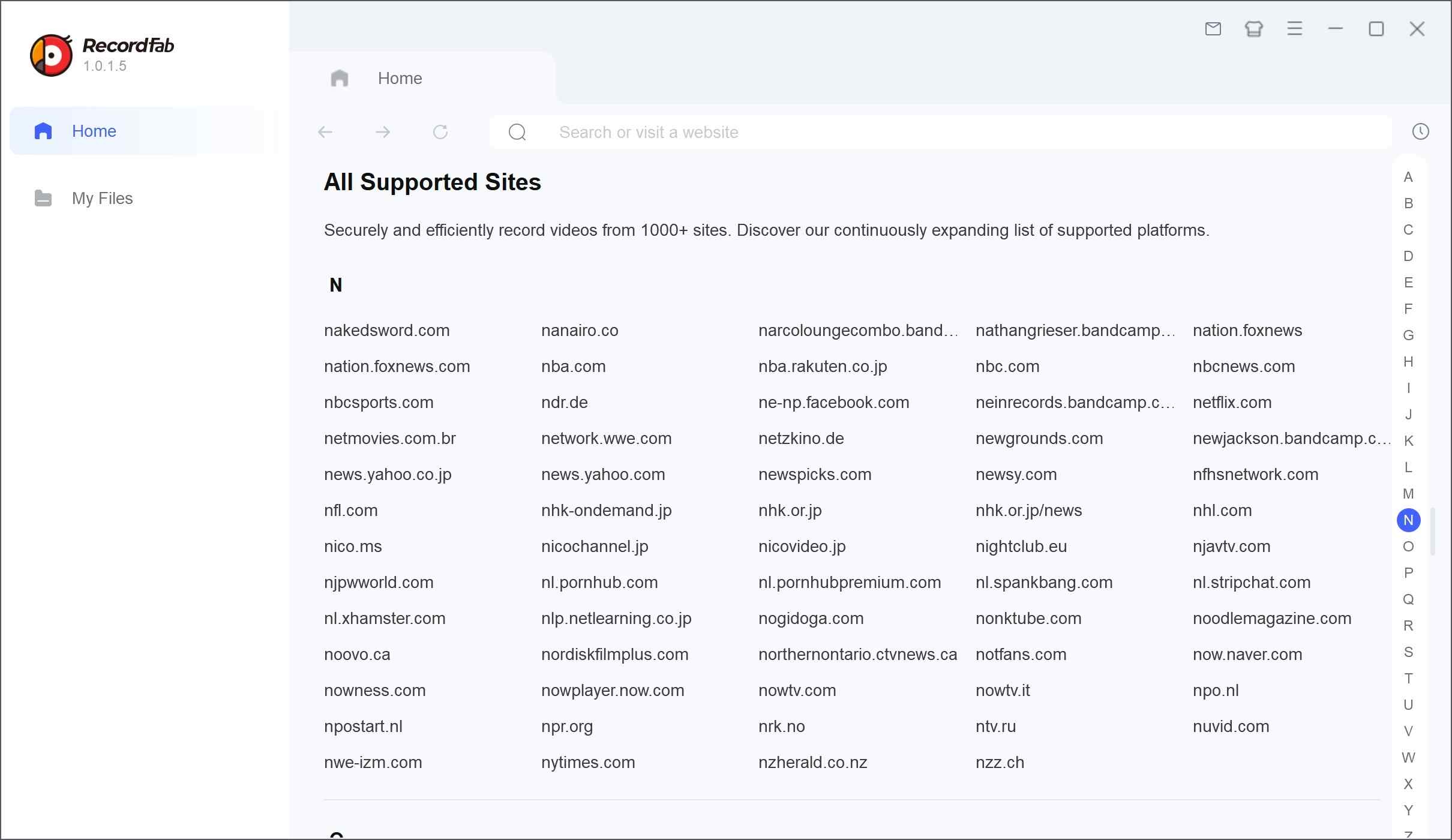Open network.wwe.com site link
Viewport: 1452px width, 840px height.
(606, 439)
